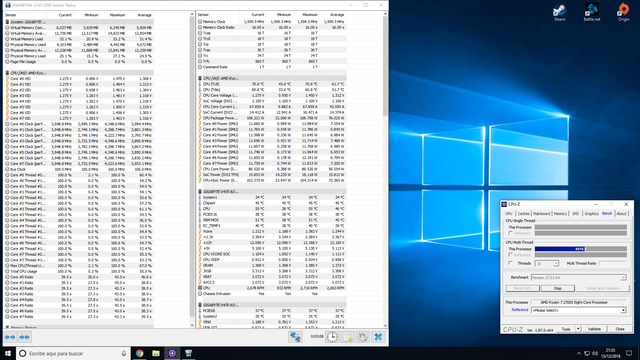Click the Validate button in CPU-Z

tap(594, 329)
